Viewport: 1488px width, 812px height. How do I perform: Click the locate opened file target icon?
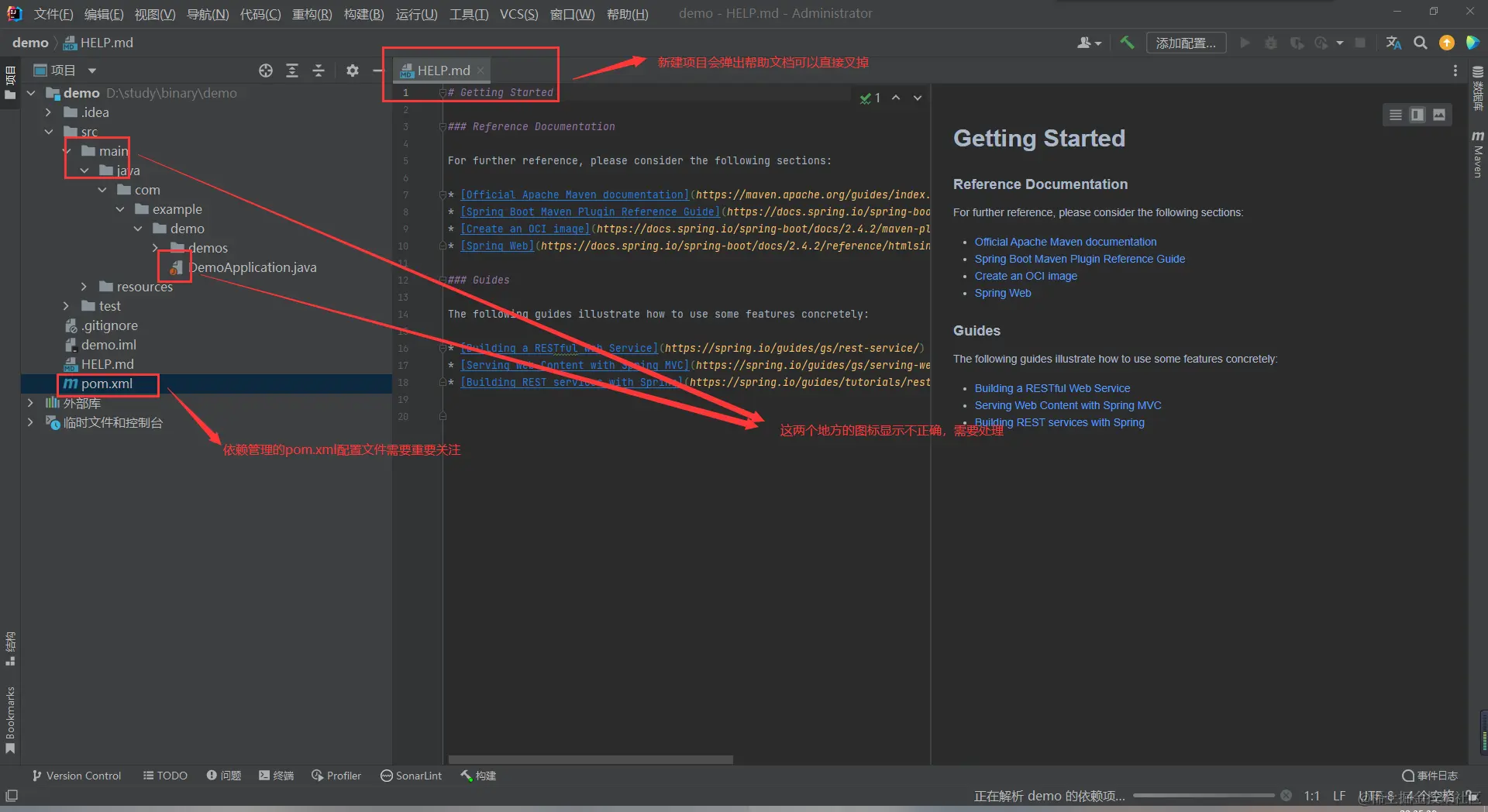tap(266, 71)
